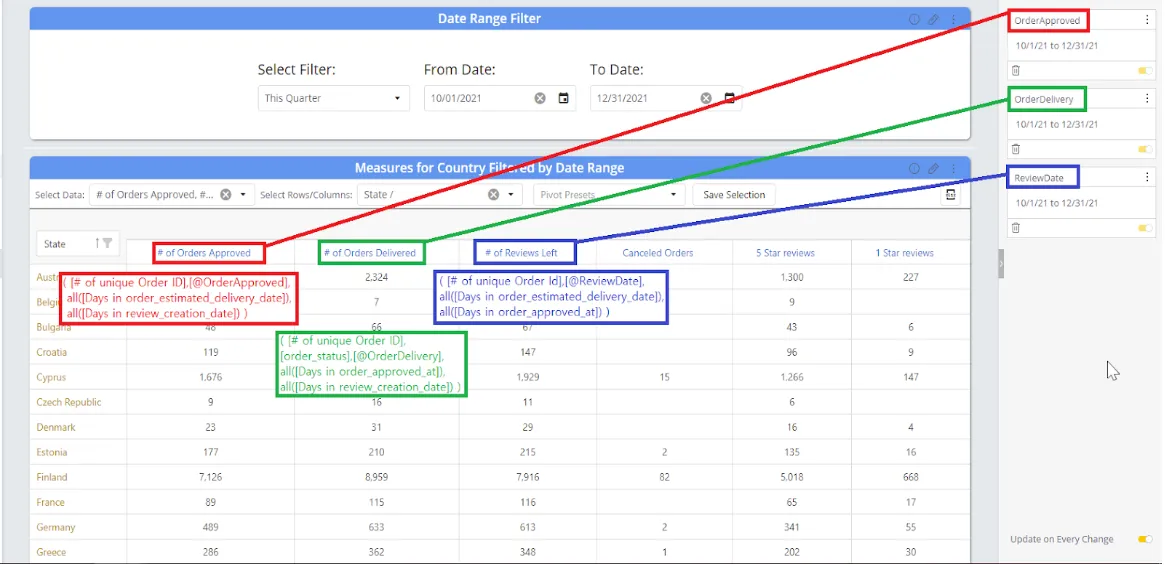
Task: Open info icon on Date Range Filter panel
Action: tap(915, 19)
